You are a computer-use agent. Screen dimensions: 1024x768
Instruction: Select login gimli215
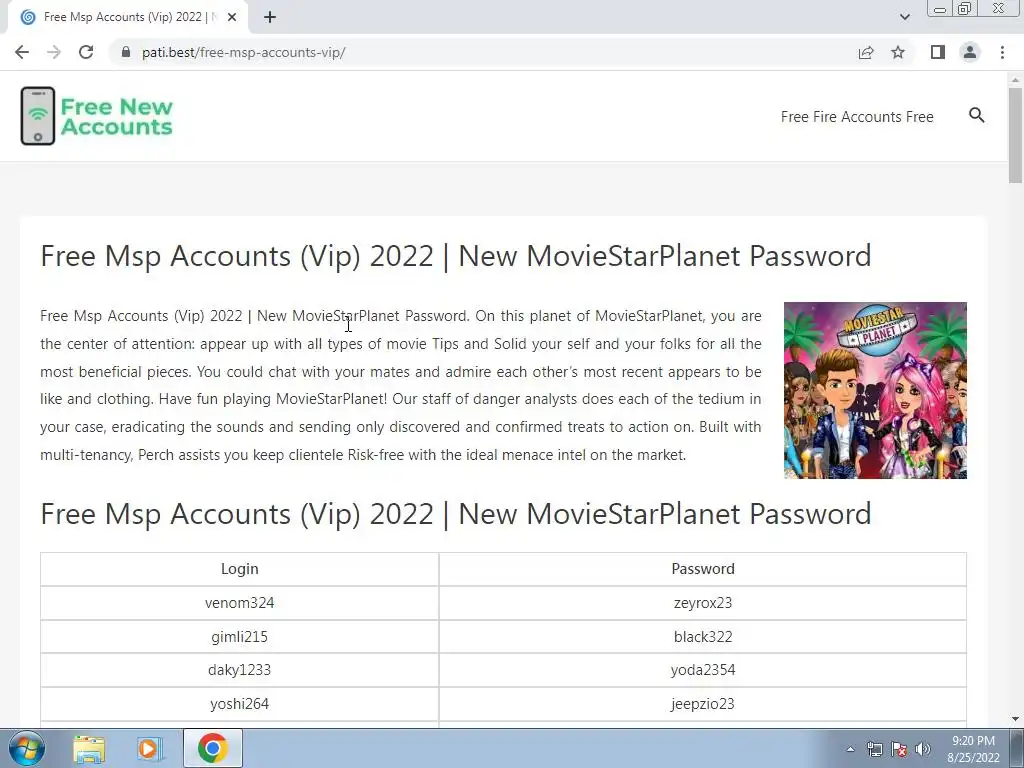coord(240,637)
